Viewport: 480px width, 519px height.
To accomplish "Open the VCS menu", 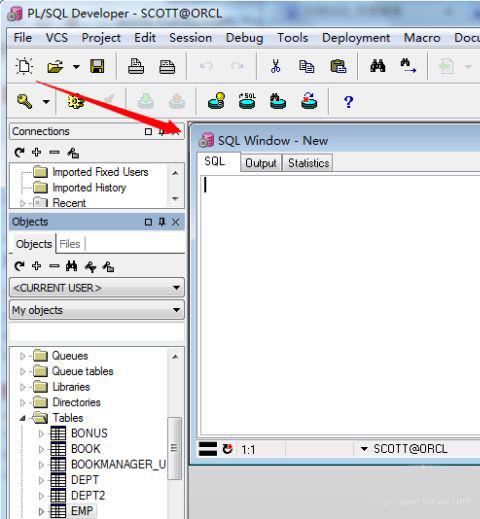I will click(57, 38).
